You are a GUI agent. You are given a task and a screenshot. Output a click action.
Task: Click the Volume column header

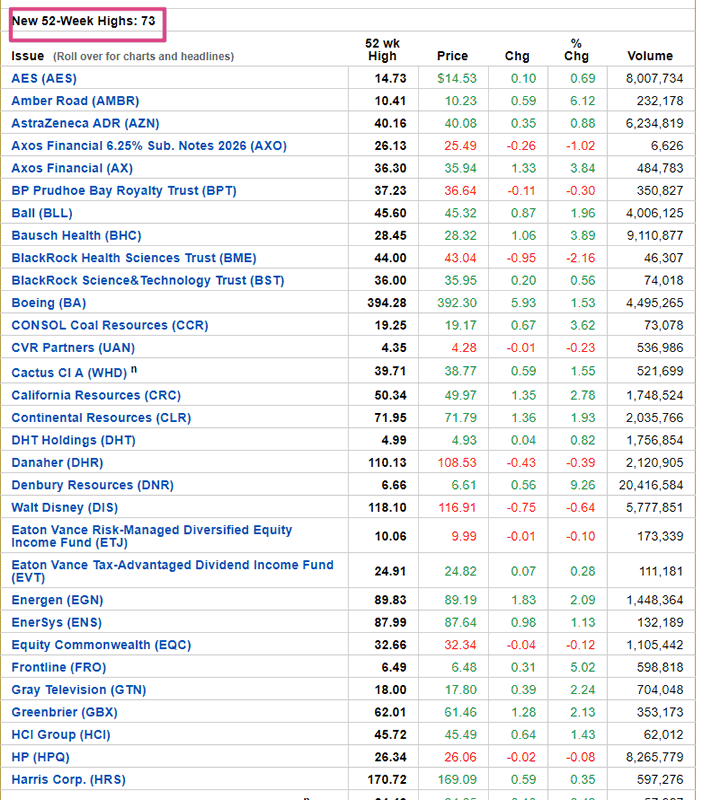[650, 56]
